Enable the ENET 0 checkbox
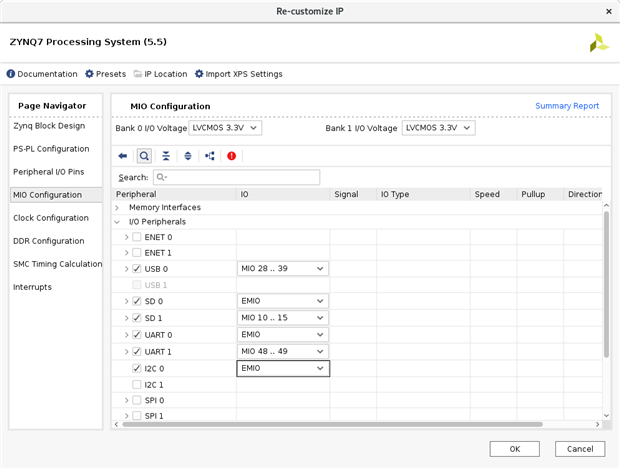Viewport: 620px width, 469px height. (x=137, y=237)
